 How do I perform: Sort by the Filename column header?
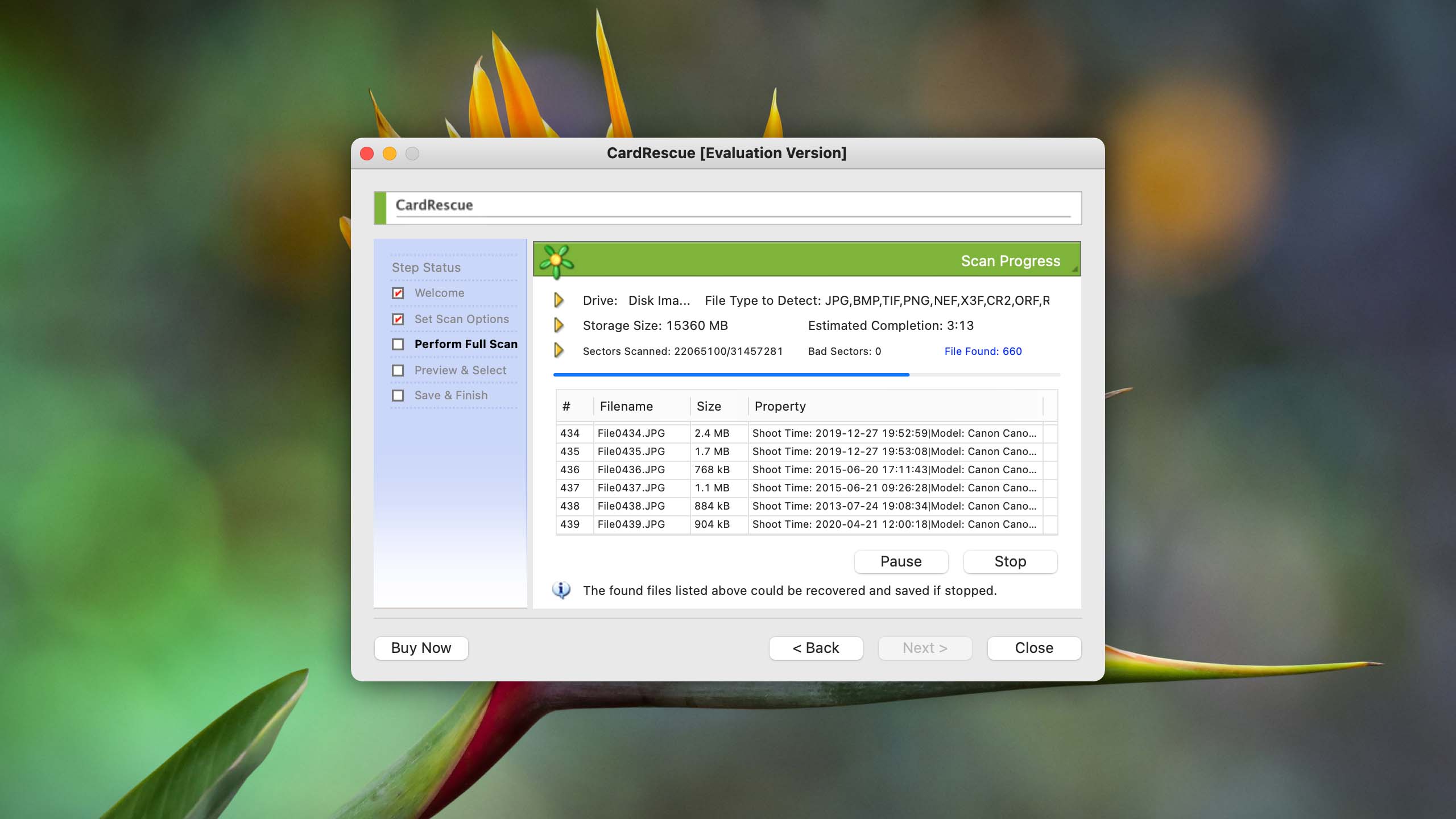coord(642,406)
